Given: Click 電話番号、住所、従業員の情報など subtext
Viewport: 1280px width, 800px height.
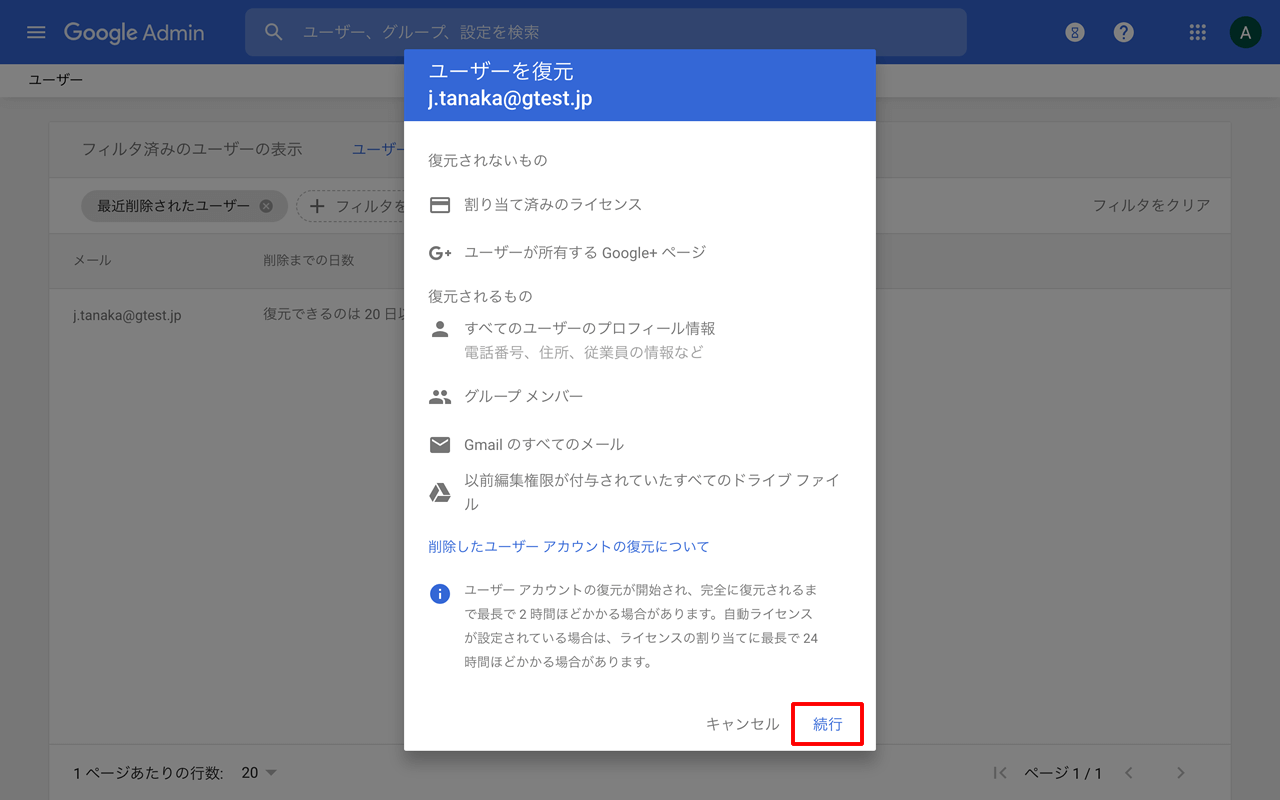Looking at the screenshot, I should click(x=584, y=353).
